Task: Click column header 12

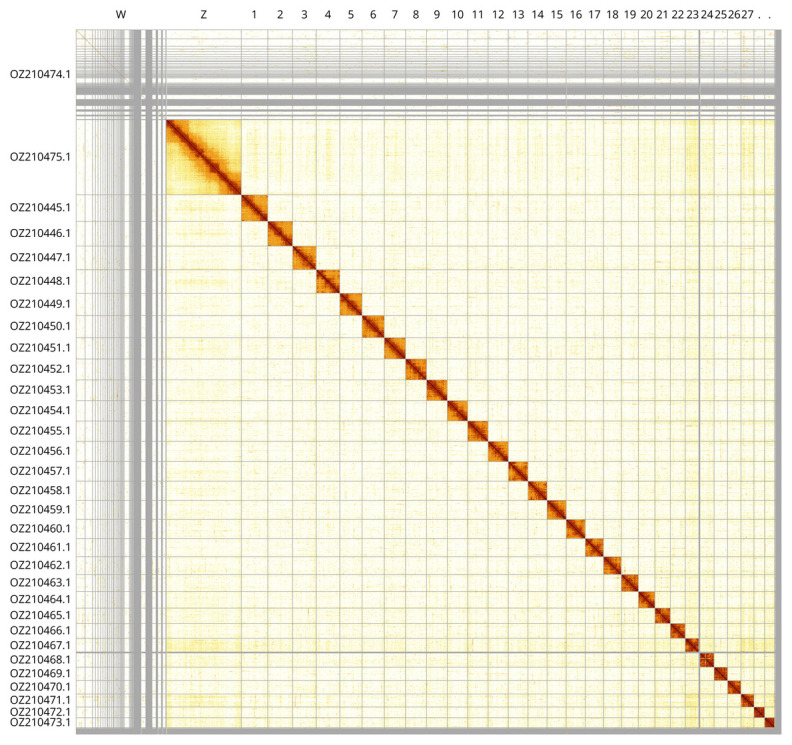Action: tap(498, 15)
